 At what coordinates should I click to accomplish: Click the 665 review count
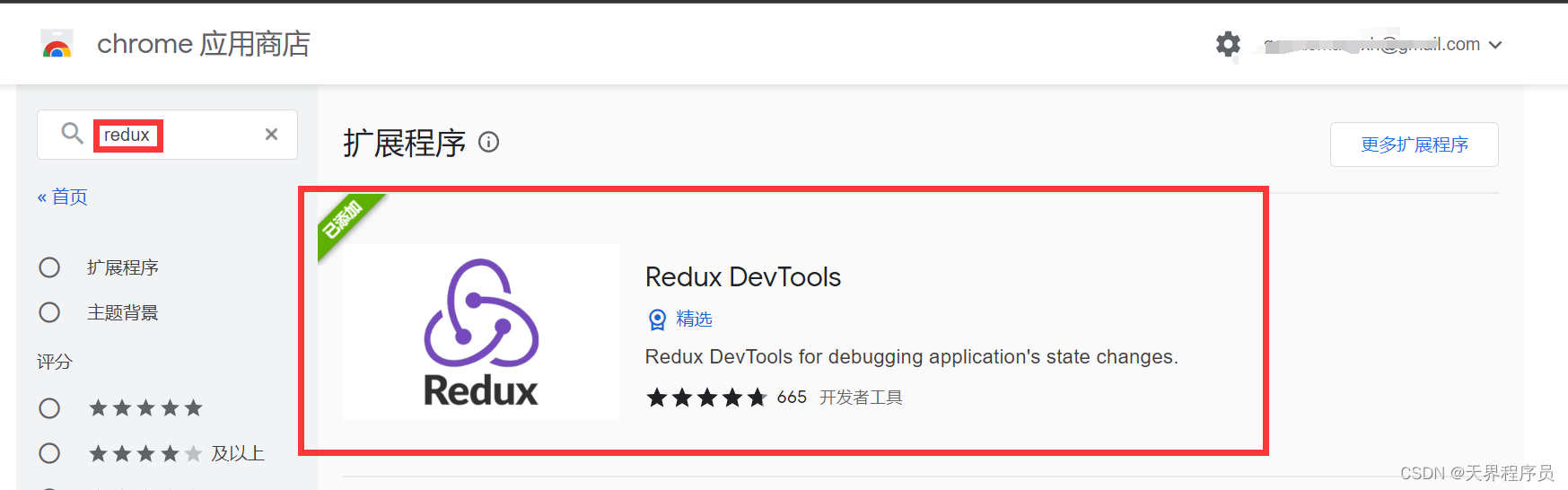click(792, 397)
